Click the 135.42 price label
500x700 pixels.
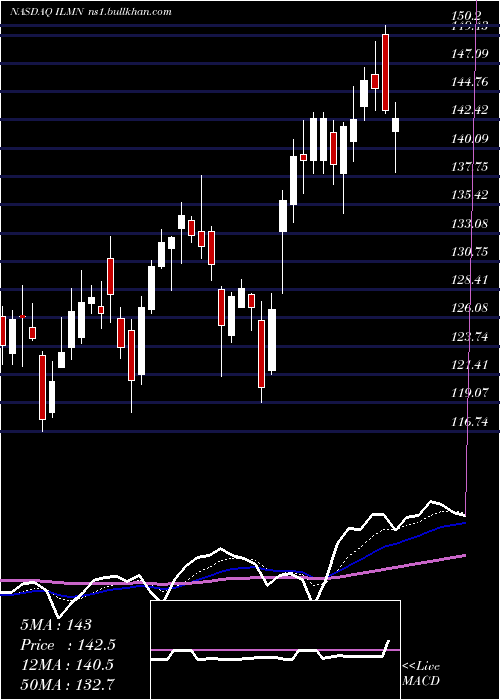(x=469, y=195)
